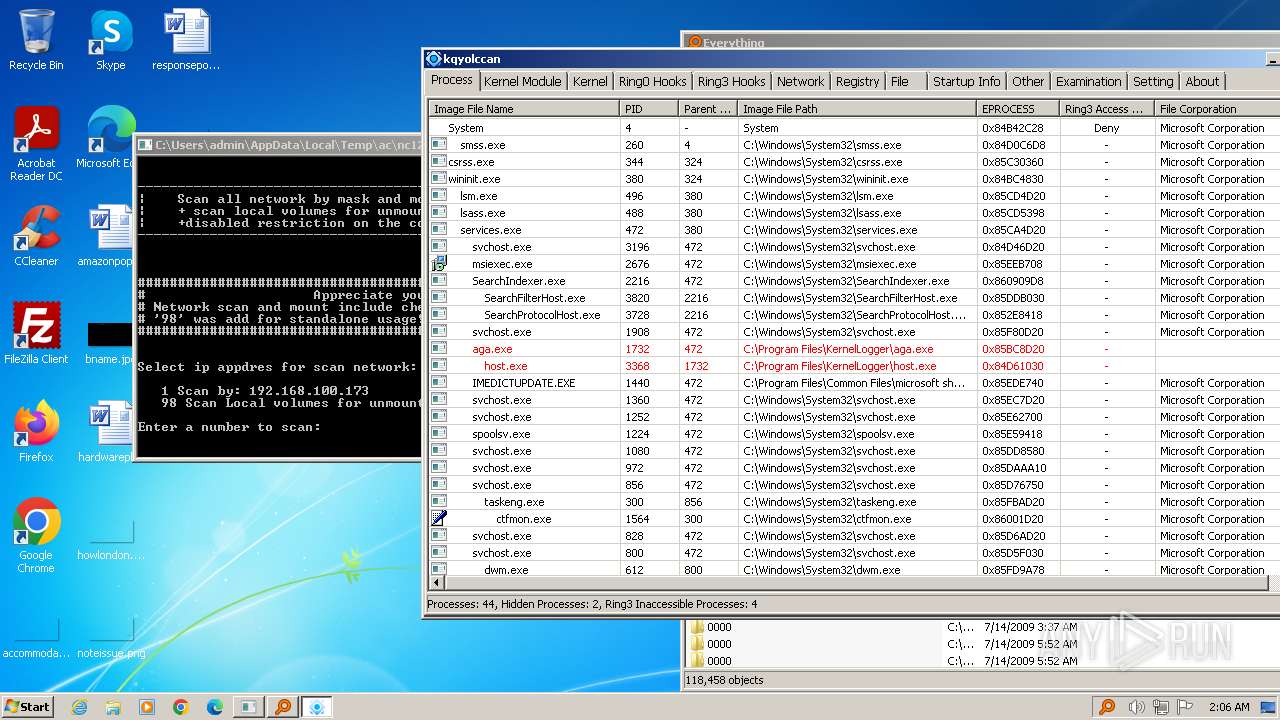Select the aga.exe process row

(x=853, y=349)
